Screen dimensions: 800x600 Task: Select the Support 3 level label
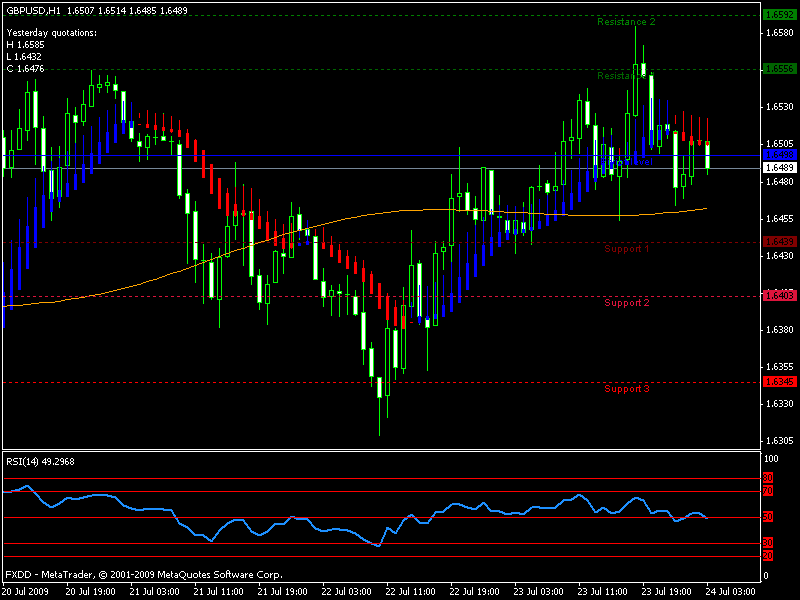[x=627, y=388]
